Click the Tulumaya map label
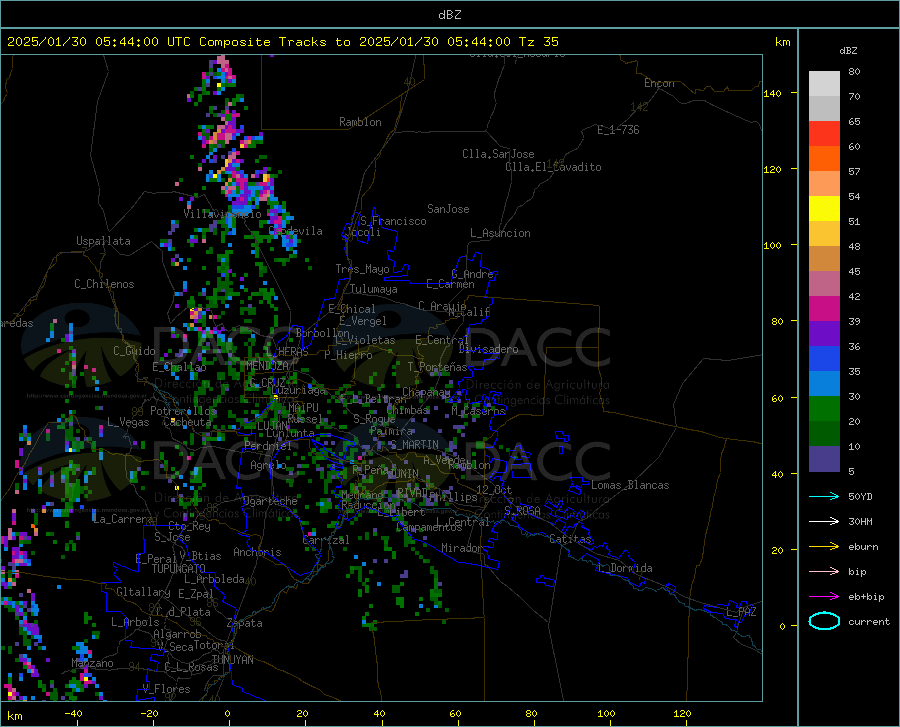The height and width of the screenshot is (727, 900). pos(374,289)
